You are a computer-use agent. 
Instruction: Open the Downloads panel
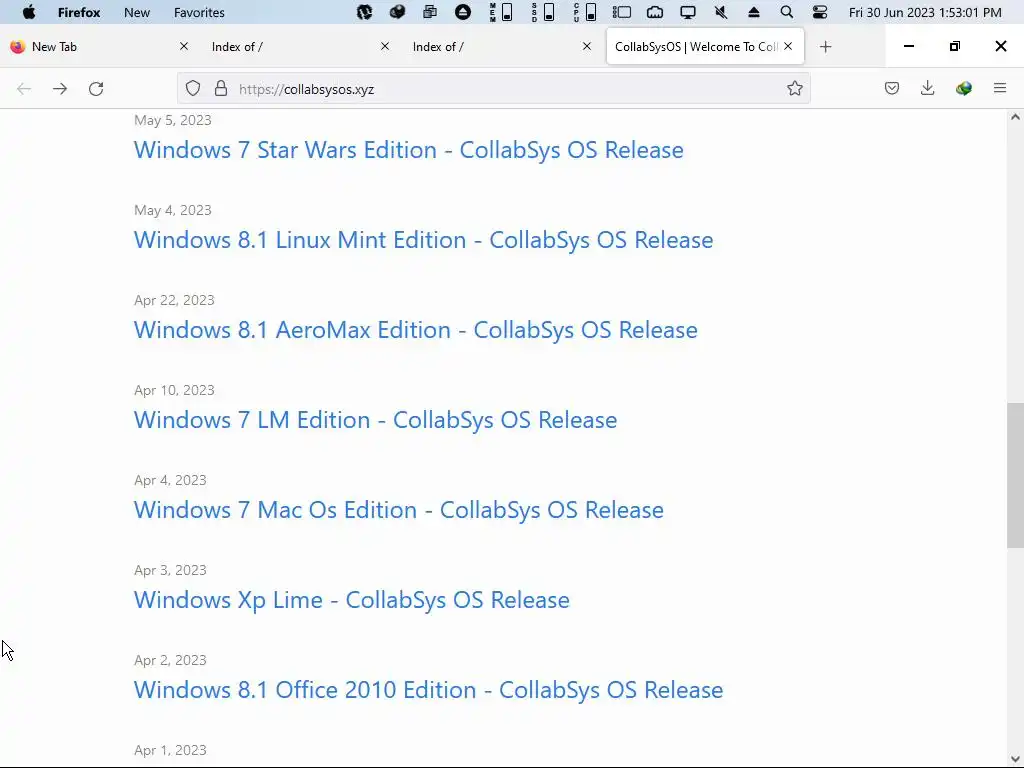pyautogui.click(x=927, y=88)
